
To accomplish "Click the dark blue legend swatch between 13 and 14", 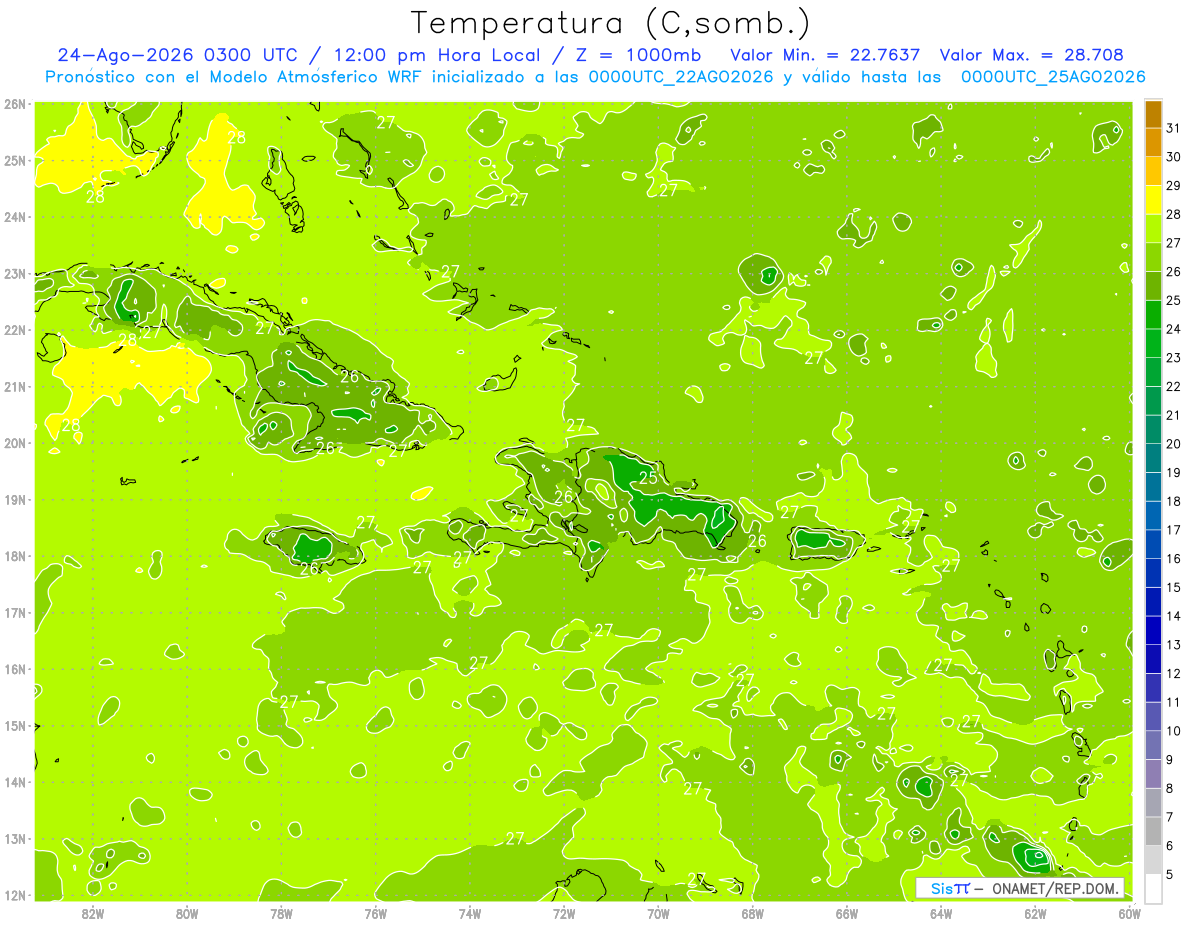I will coord(1153,631).
